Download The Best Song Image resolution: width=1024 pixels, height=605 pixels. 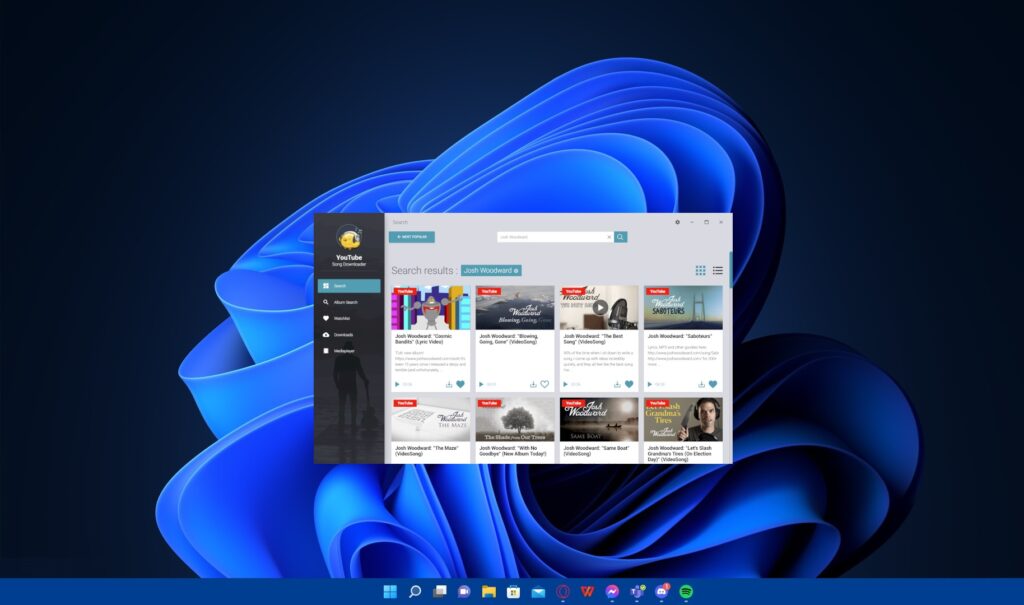(x=617, y=385)
